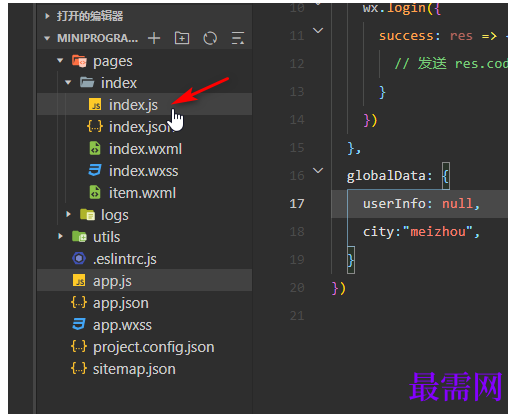
Task: Fold the success callback chevron at line 11
Action: coord(318,31)
